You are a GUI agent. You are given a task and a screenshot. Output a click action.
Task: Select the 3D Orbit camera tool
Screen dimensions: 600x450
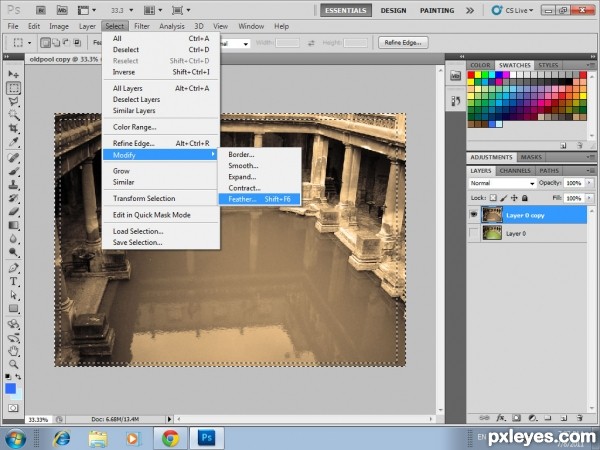pyautogui.click(x=14, y=338)
